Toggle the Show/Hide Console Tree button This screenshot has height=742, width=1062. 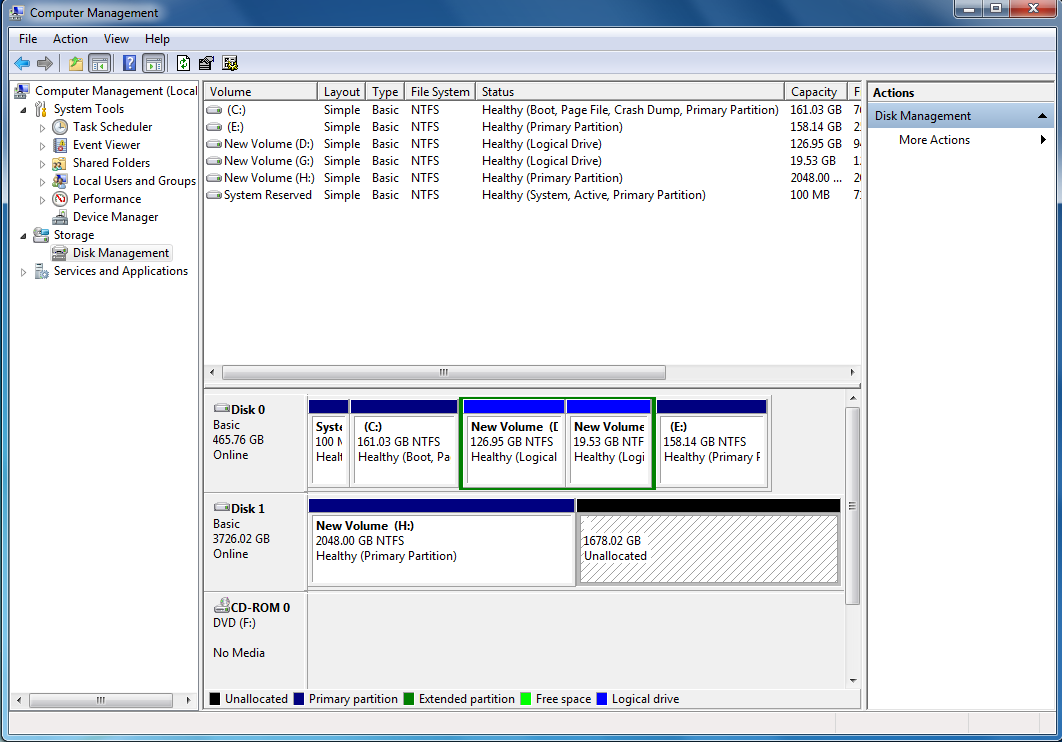(100, 64)
